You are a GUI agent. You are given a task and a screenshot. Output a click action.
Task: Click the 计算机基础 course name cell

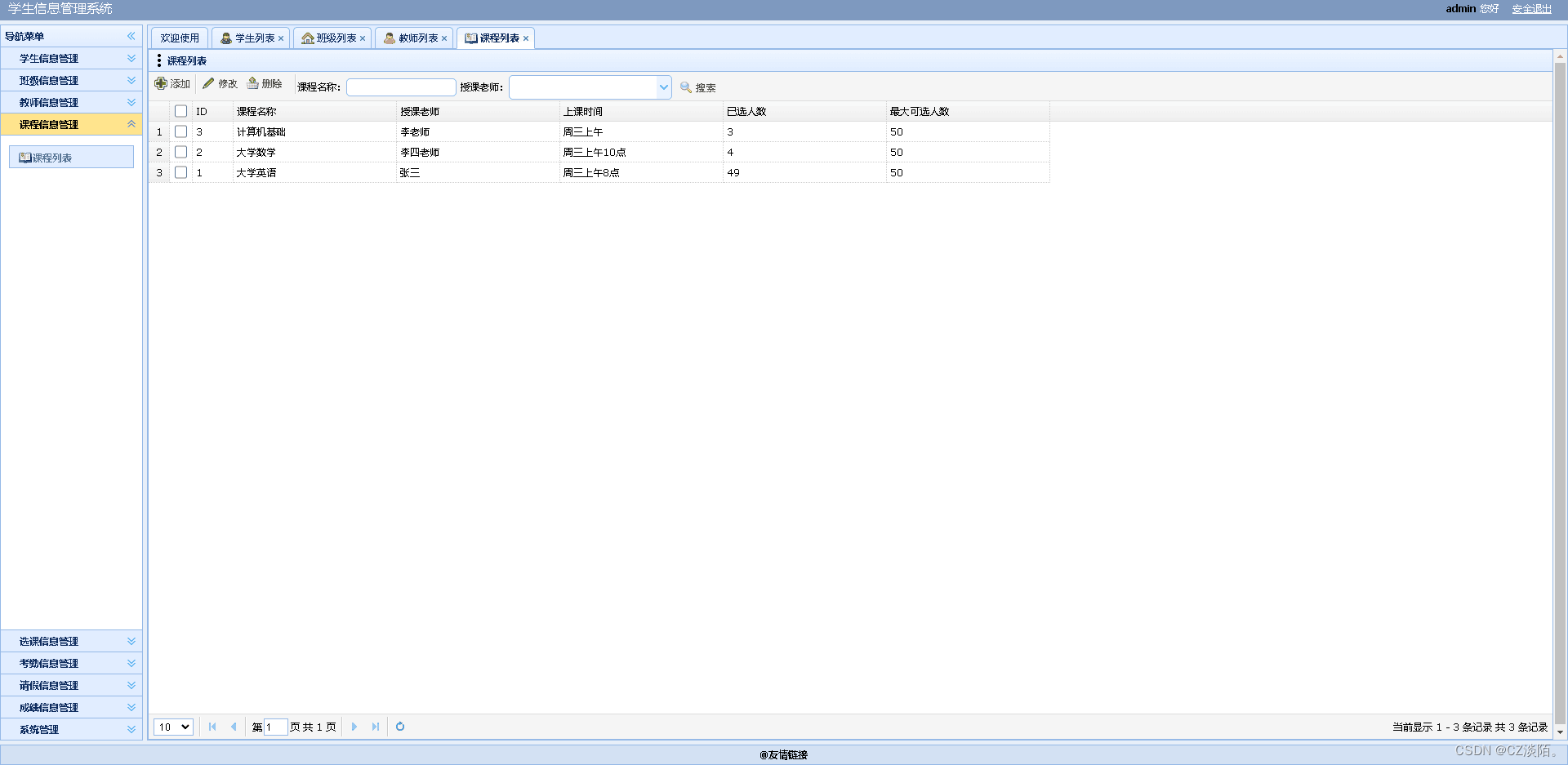point(314,131)
